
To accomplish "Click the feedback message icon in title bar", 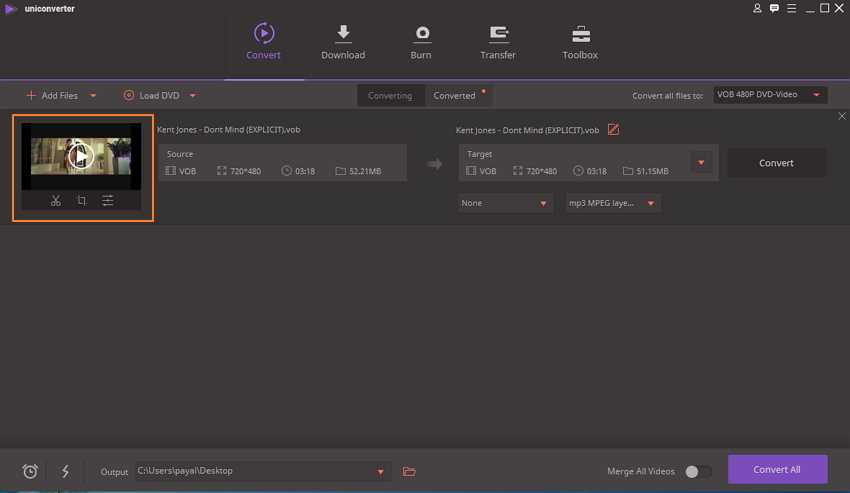I will click(775, 8).
